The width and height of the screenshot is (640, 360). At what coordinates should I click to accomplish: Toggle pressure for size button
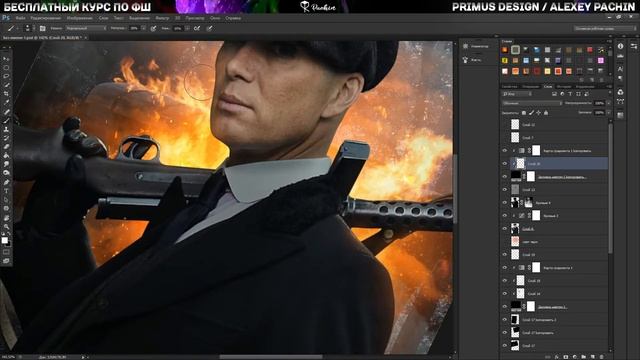(209, 28)
